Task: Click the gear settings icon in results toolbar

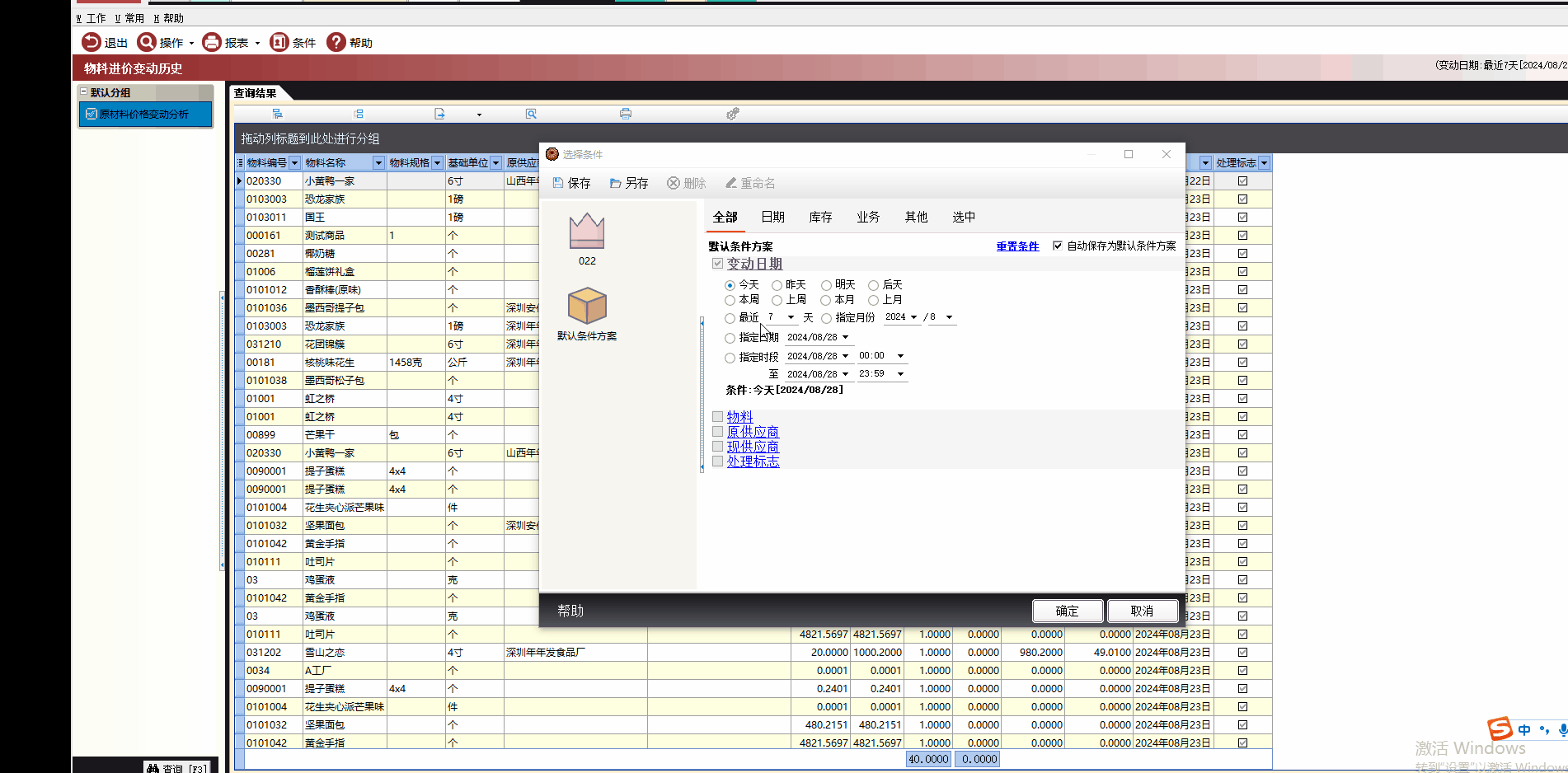Action: [x=732, y=114]
